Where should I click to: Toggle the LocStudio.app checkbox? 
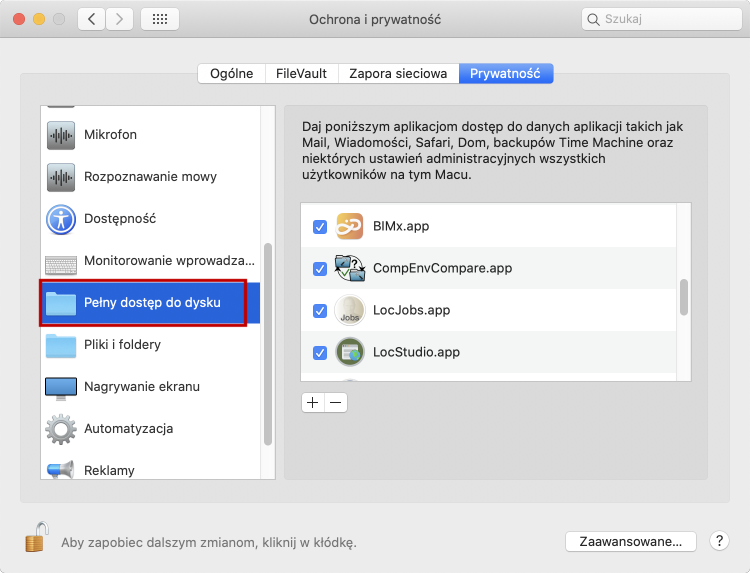pyautogui.click(x=320, y=353)
